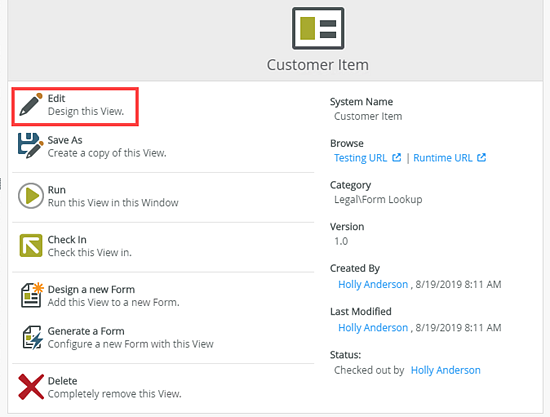Click the Check In arrow icon
Image resolution: width=550 pixels, height=417 pixels.
[x=31, y=246]
